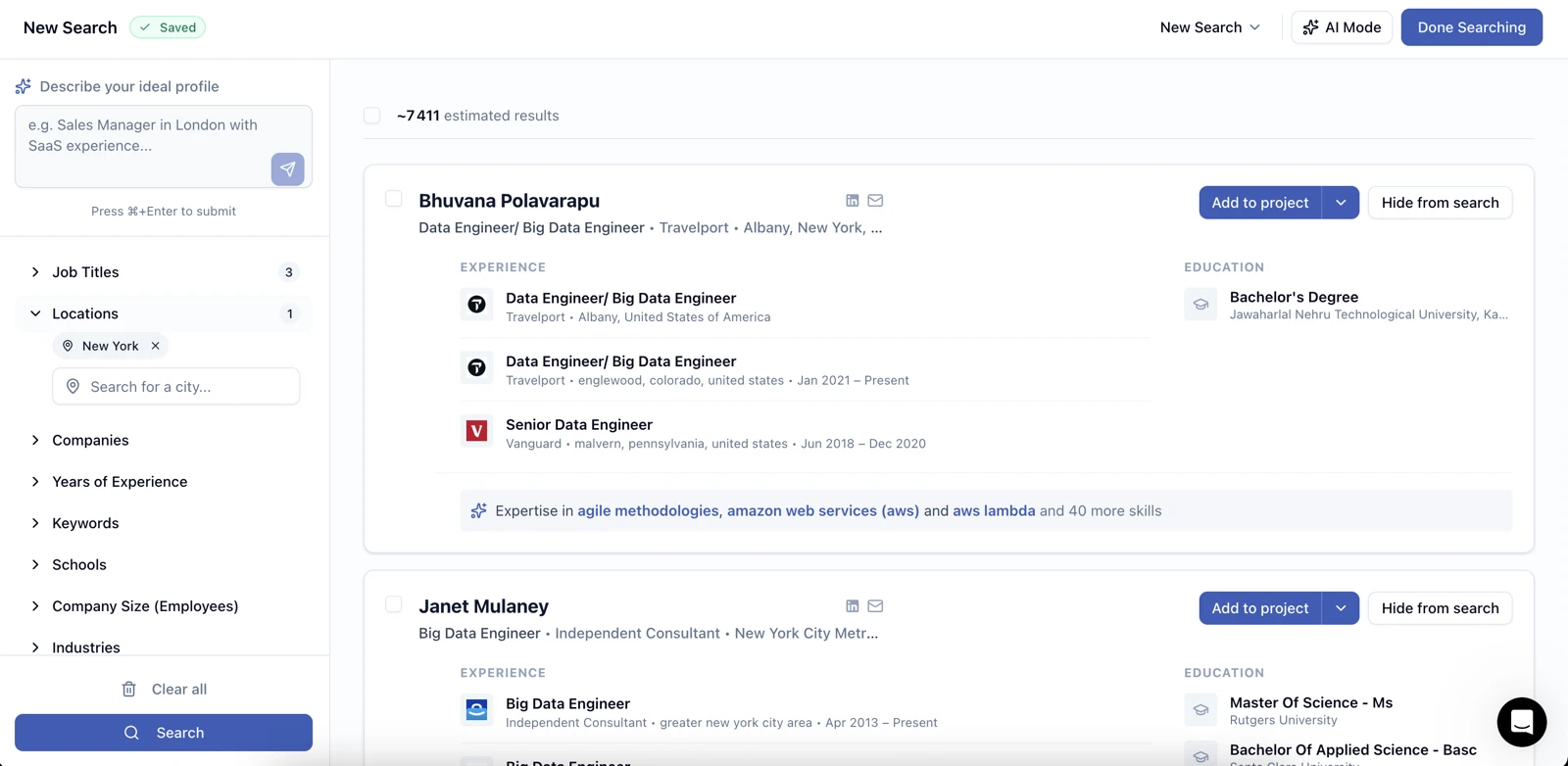Click the Locations count badge 1
1568x766 pixels.
point(289,313)
